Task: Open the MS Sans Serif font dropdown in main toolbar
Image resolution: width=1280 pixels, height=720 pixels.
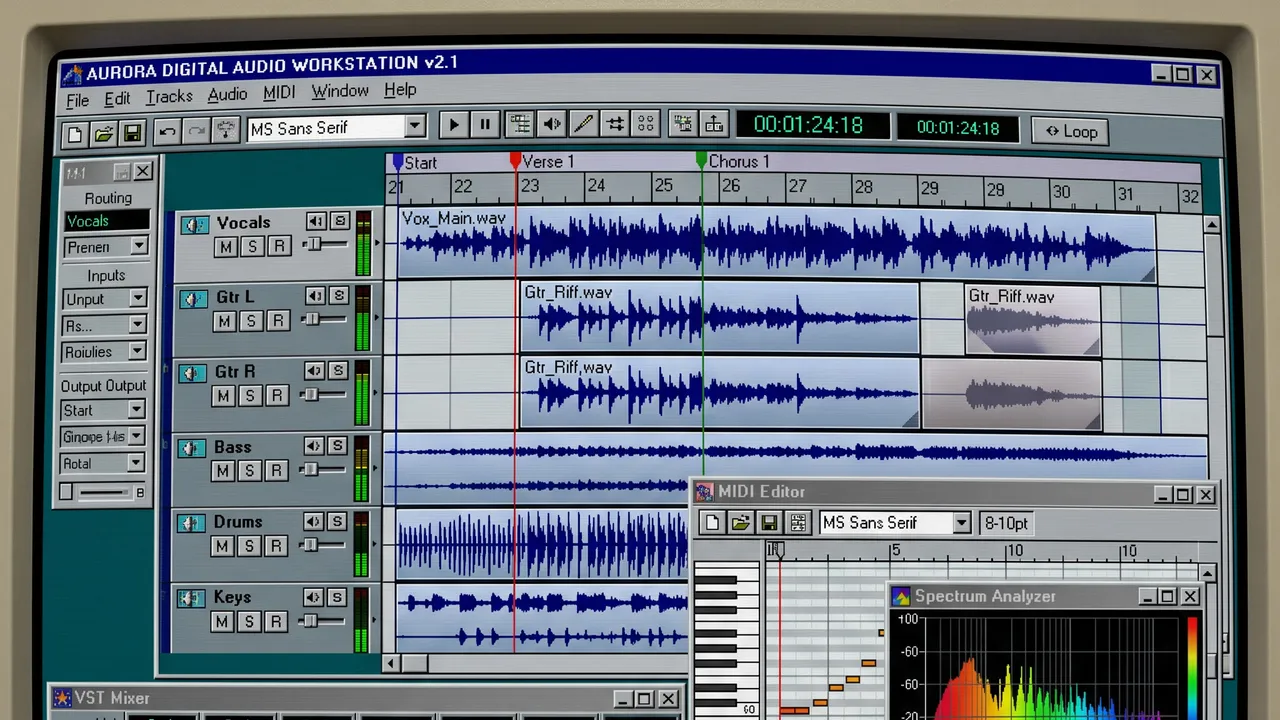Action: (414, 127)
